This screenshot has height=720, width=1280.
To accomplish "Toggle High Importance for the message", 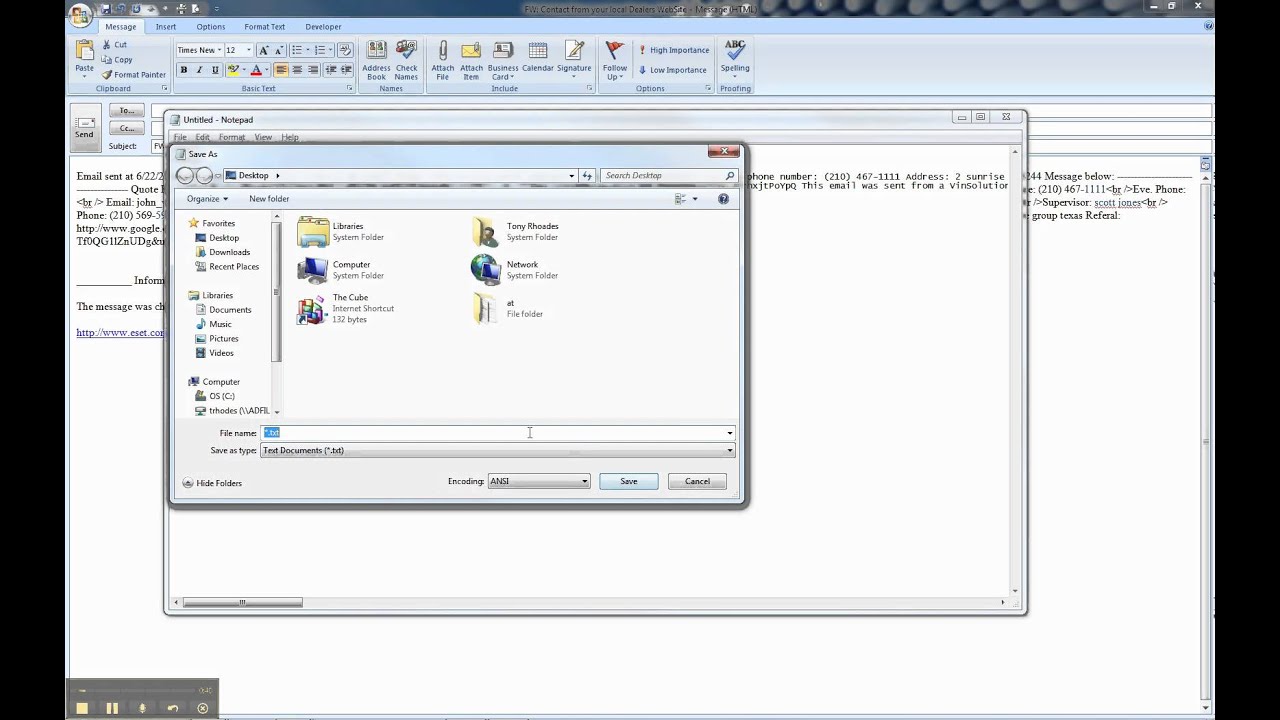I will point(673,50).
